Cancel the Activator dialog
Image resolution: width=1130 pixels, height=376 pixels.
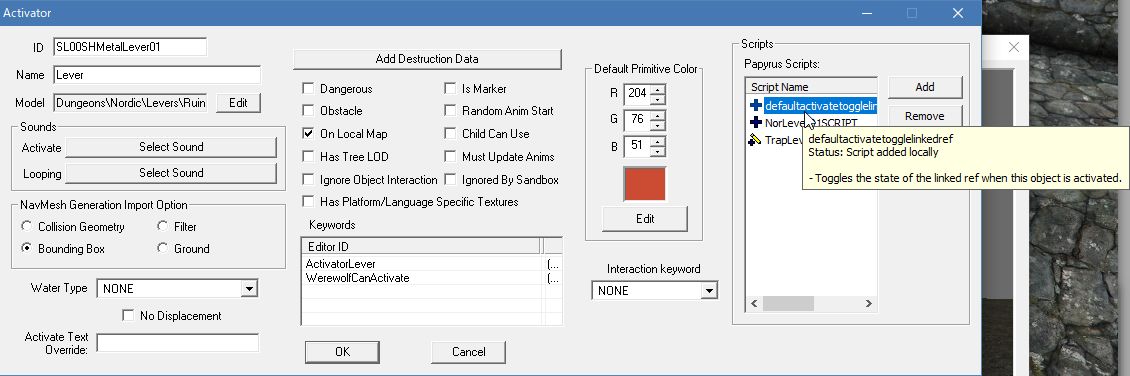click(x=468, y=352)
